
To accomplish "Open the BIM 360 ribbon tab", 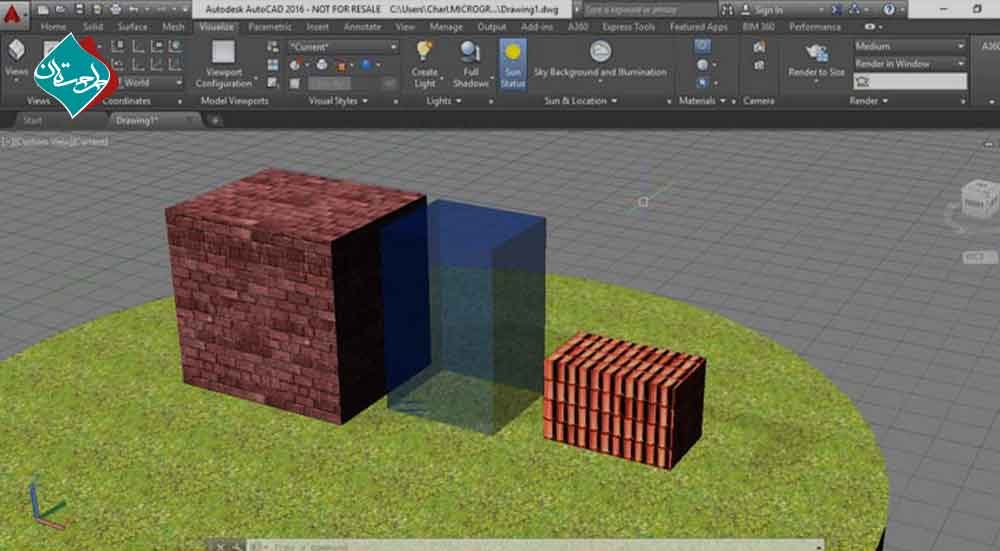I will (x=758, y=27).
